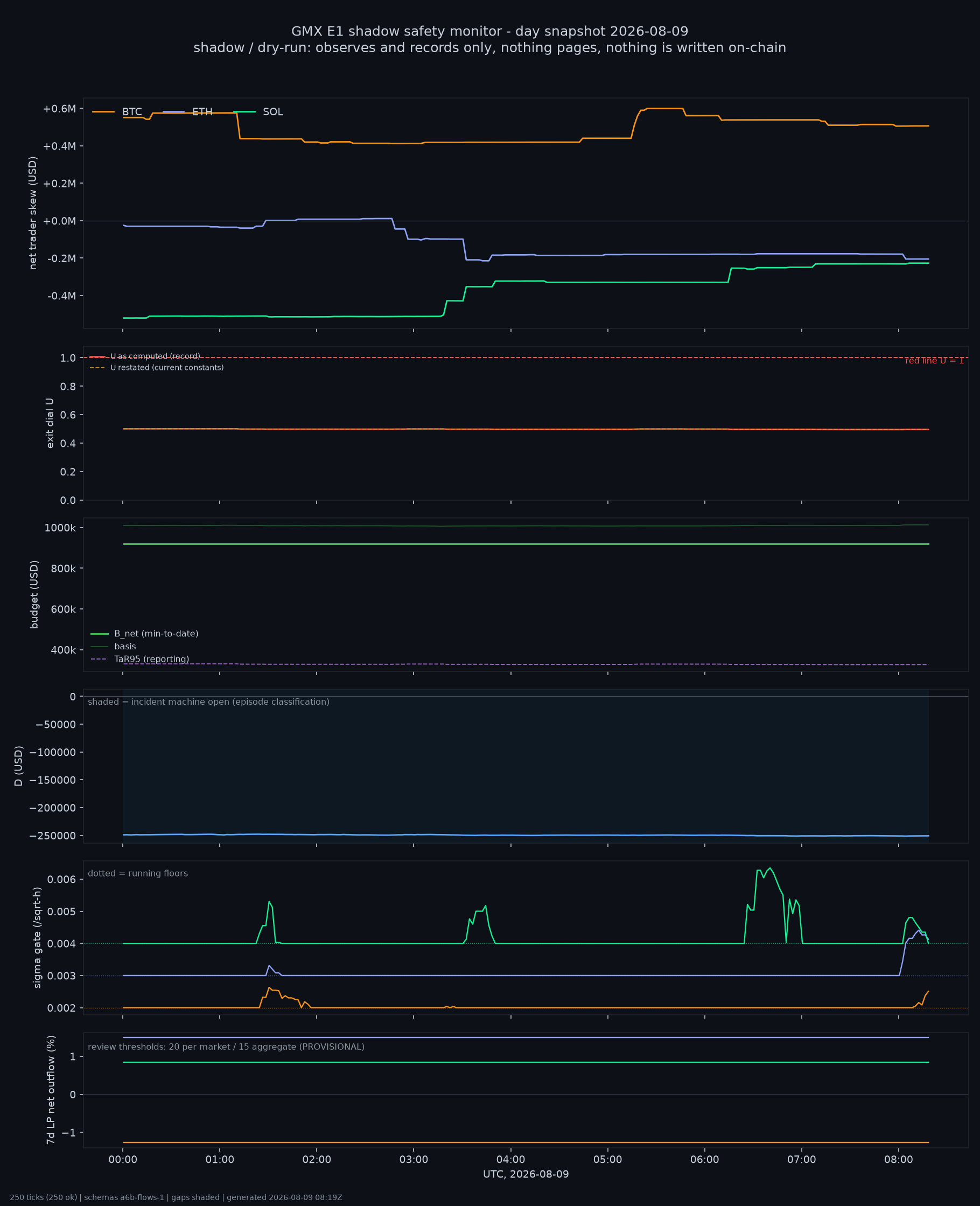
Task: Click the '08:00' time tick label
Action: coord(899,1160)
